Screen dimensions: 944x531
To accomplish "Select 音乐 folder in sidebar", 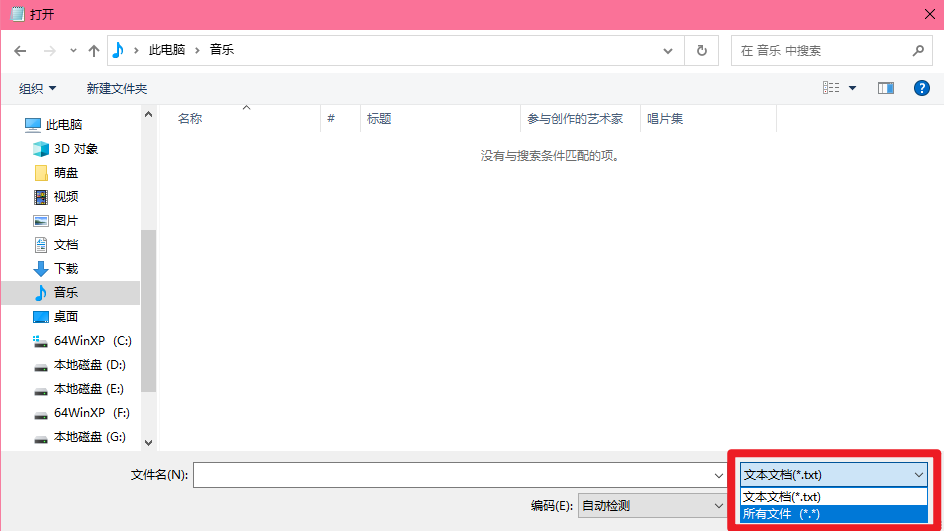I will tap(70, 293).
